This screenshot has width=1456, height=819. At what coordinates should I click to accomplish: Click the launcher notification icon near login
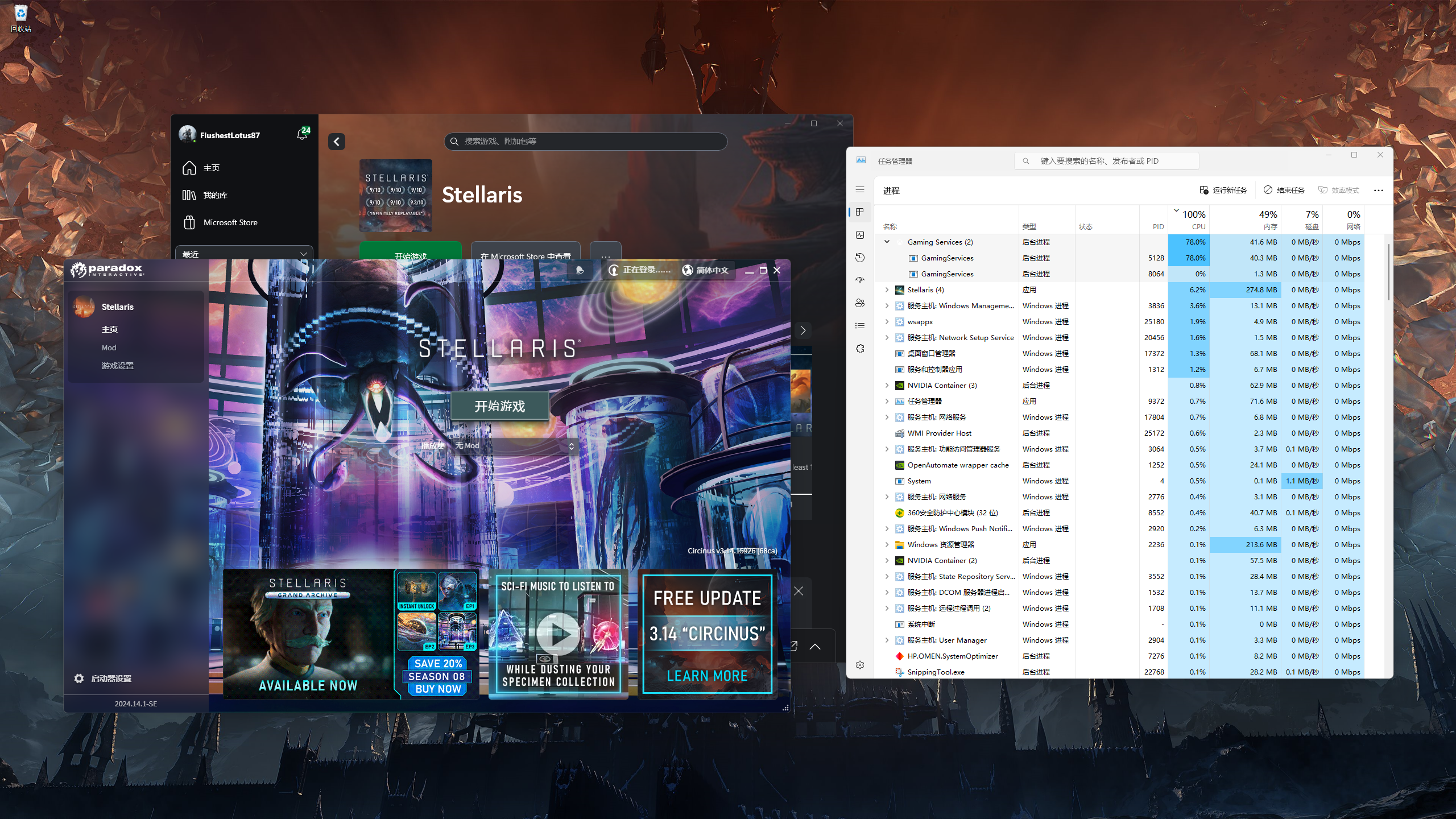580,270
